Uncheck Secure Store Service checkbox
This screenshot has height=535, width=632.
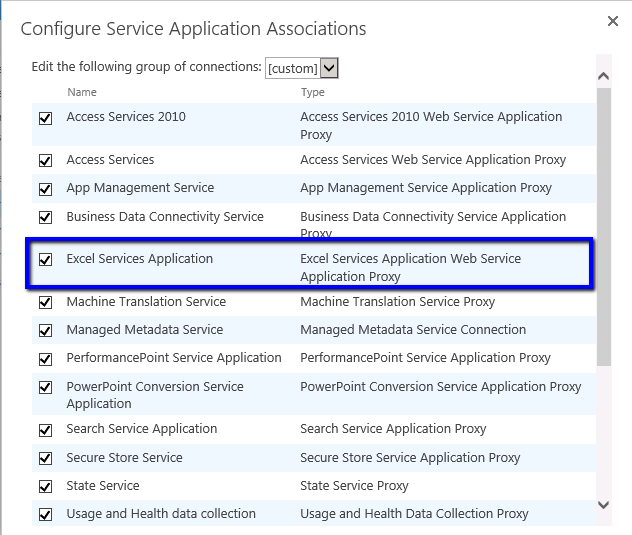(x=46, y=458)
